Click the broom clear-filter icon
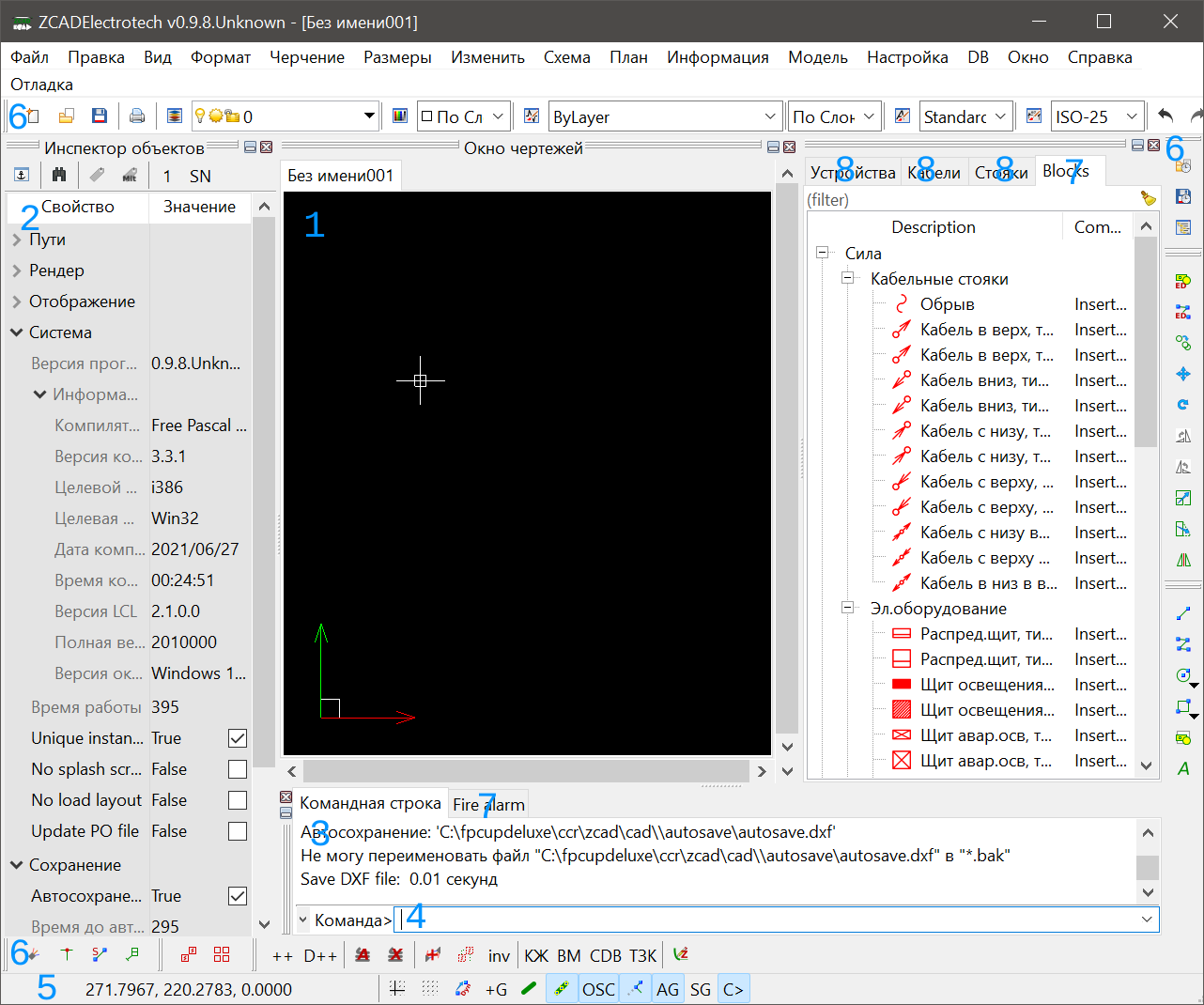This screenshot has height=1005, width=1204. coord(1148,198)
